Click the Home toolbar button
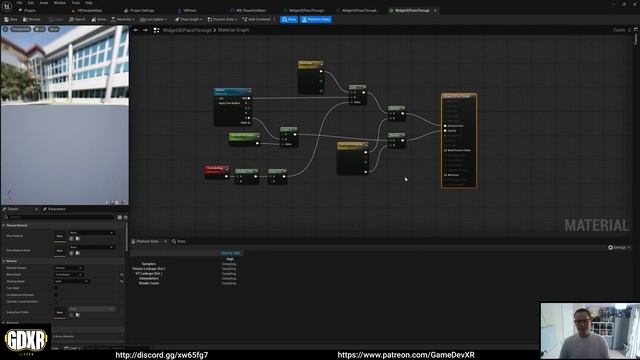640x360 pixels. pyautogui.click(x=99, y=19)
